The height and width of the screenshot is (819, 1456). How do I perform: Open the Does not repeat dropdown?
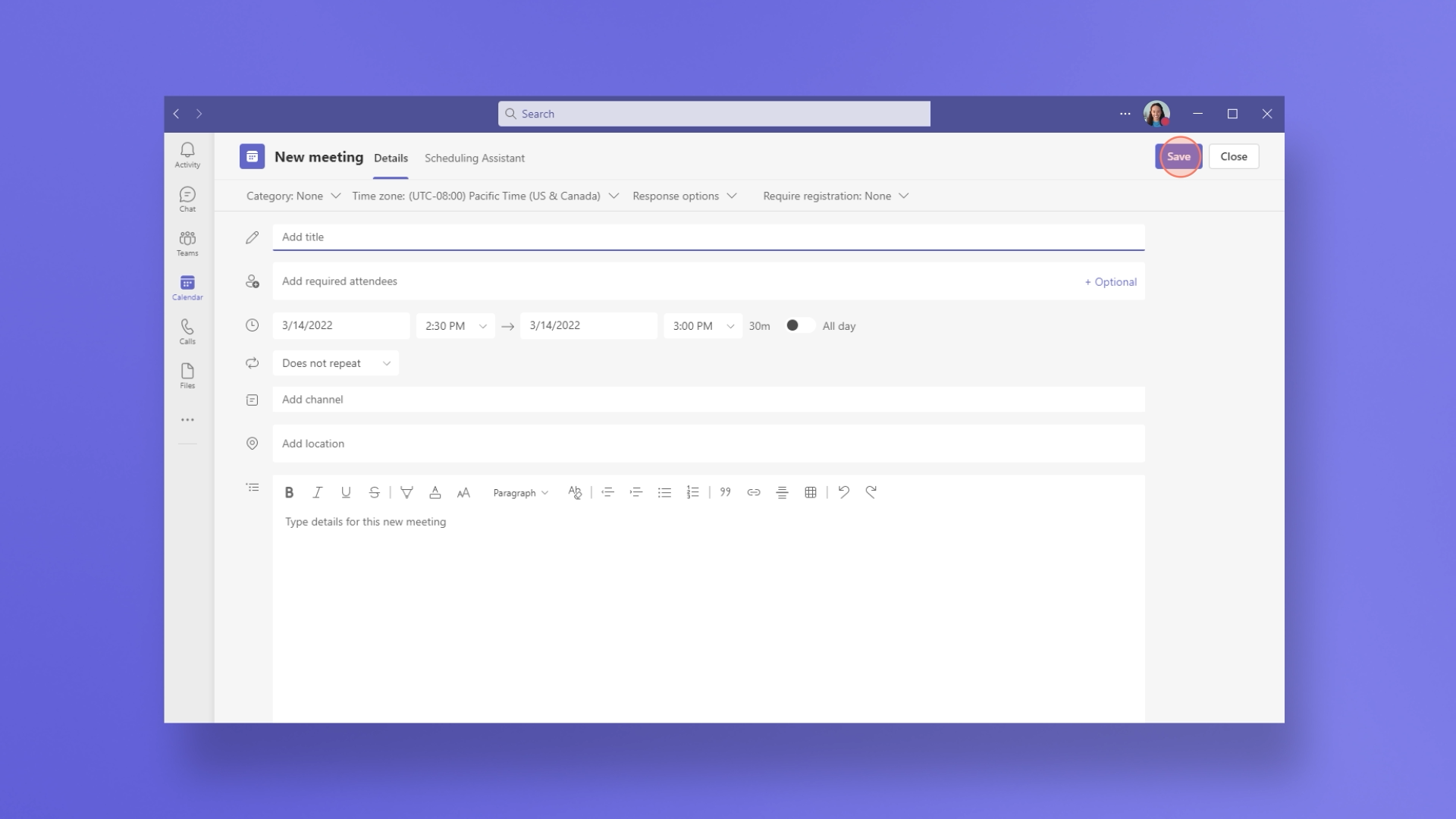[336, 363]
